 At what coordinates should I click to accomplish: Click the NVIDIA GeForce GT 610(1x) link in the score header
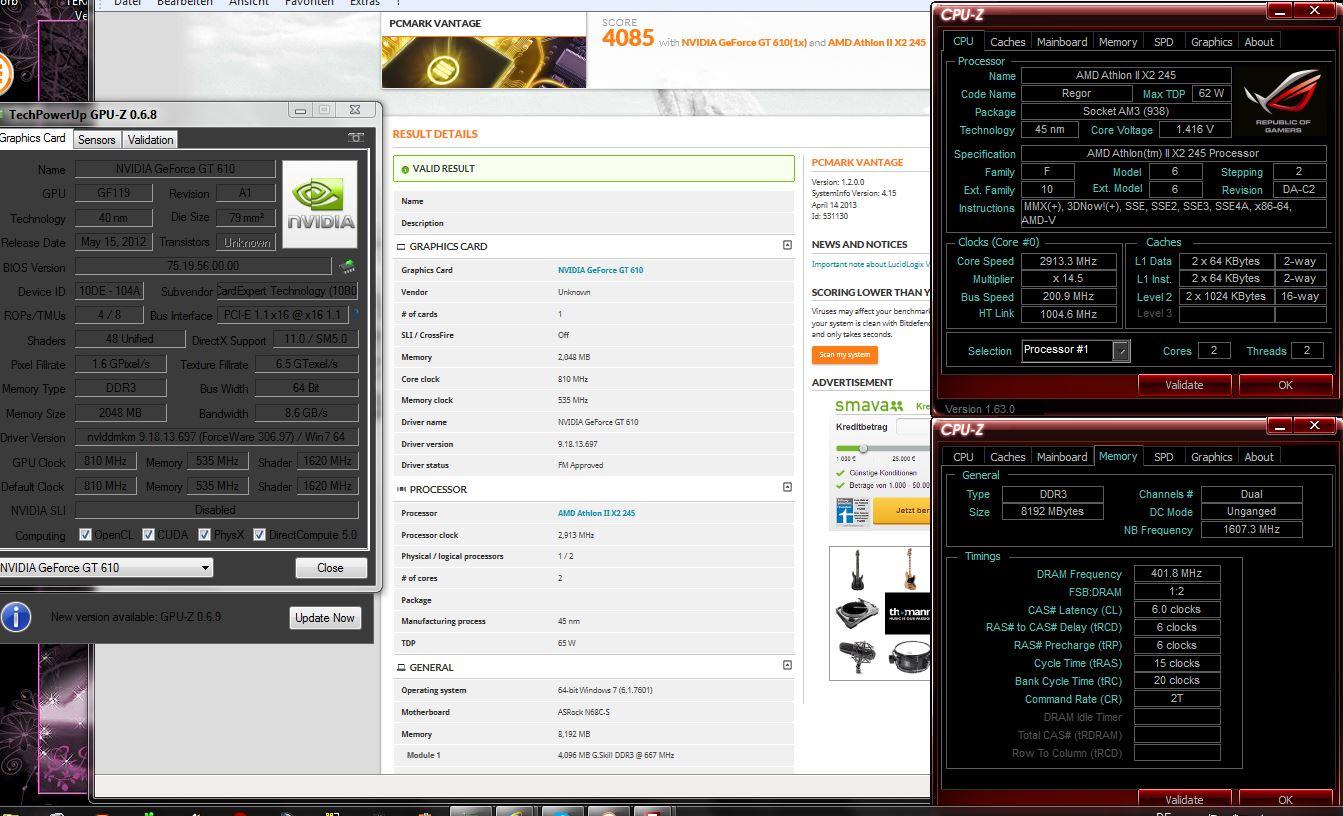click(743, 43)
